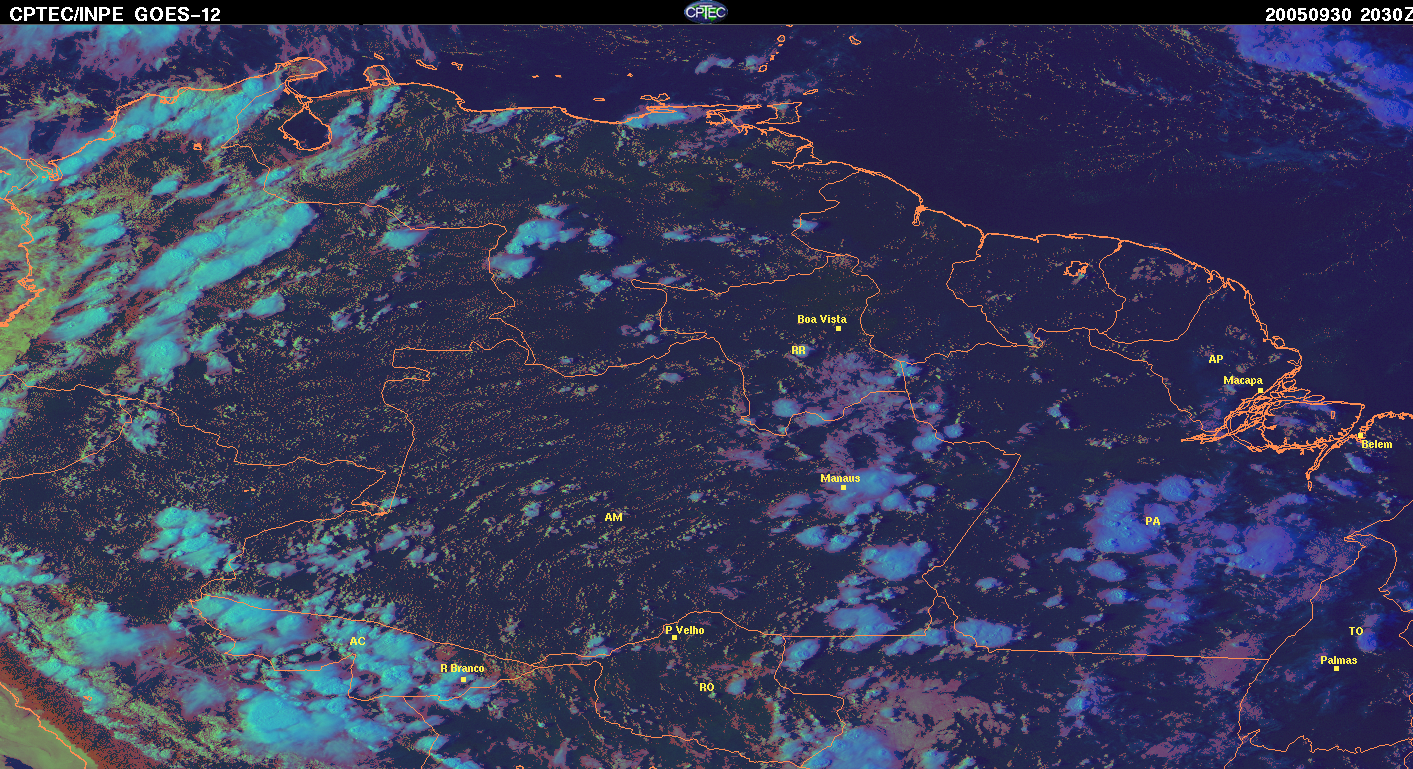Click the yellow marker below Palmas label
1413x769 pixels.
pos(1336,668)
